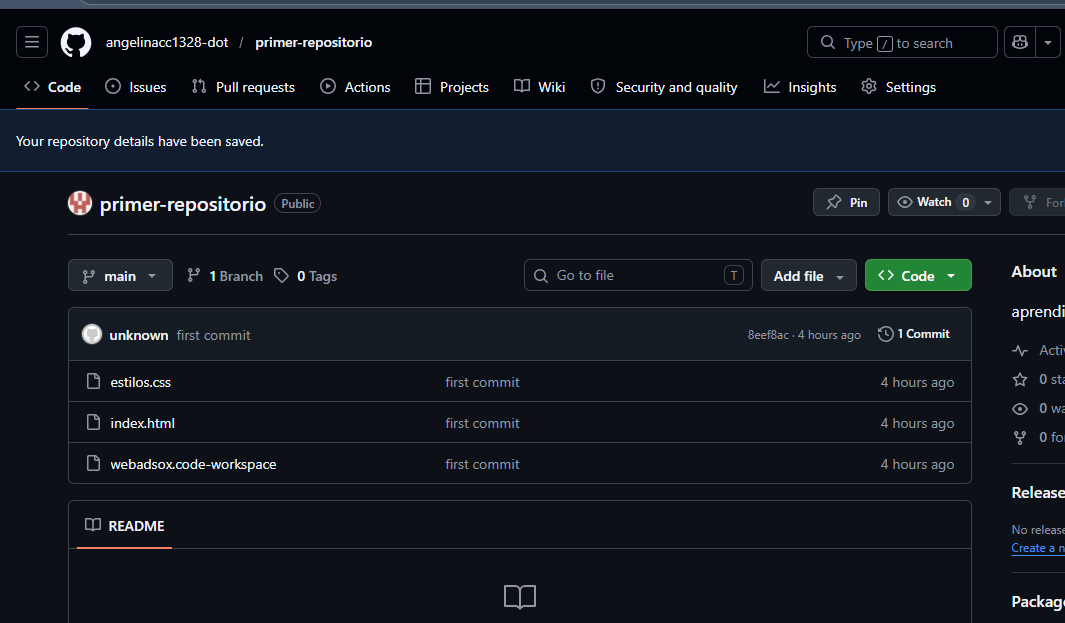Open the estilos.css file
Viewport: 1065px width, 623px height.
coord(141,382)
